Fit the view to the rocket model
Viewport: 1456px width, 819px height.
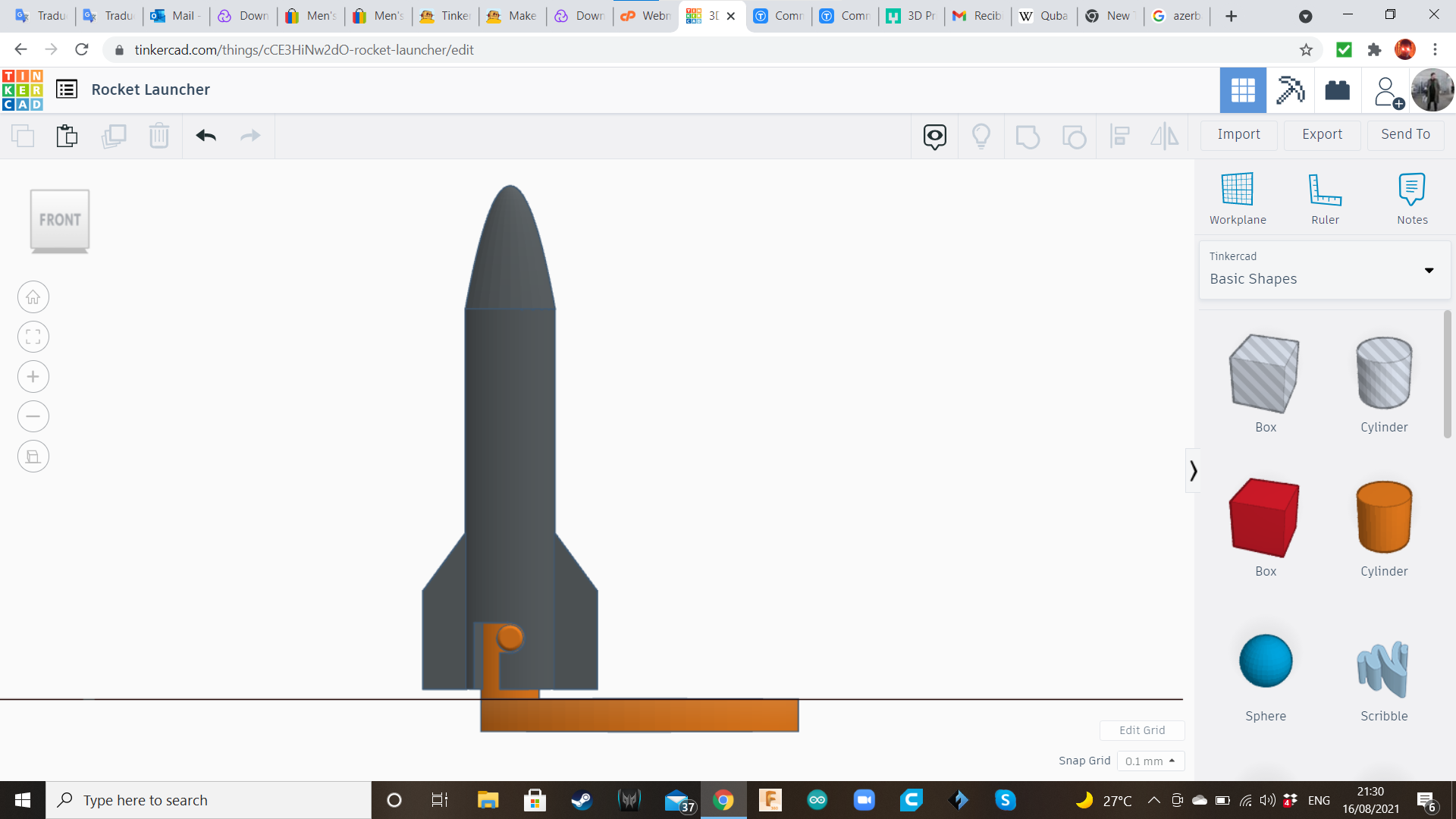[x=33, y=337]
